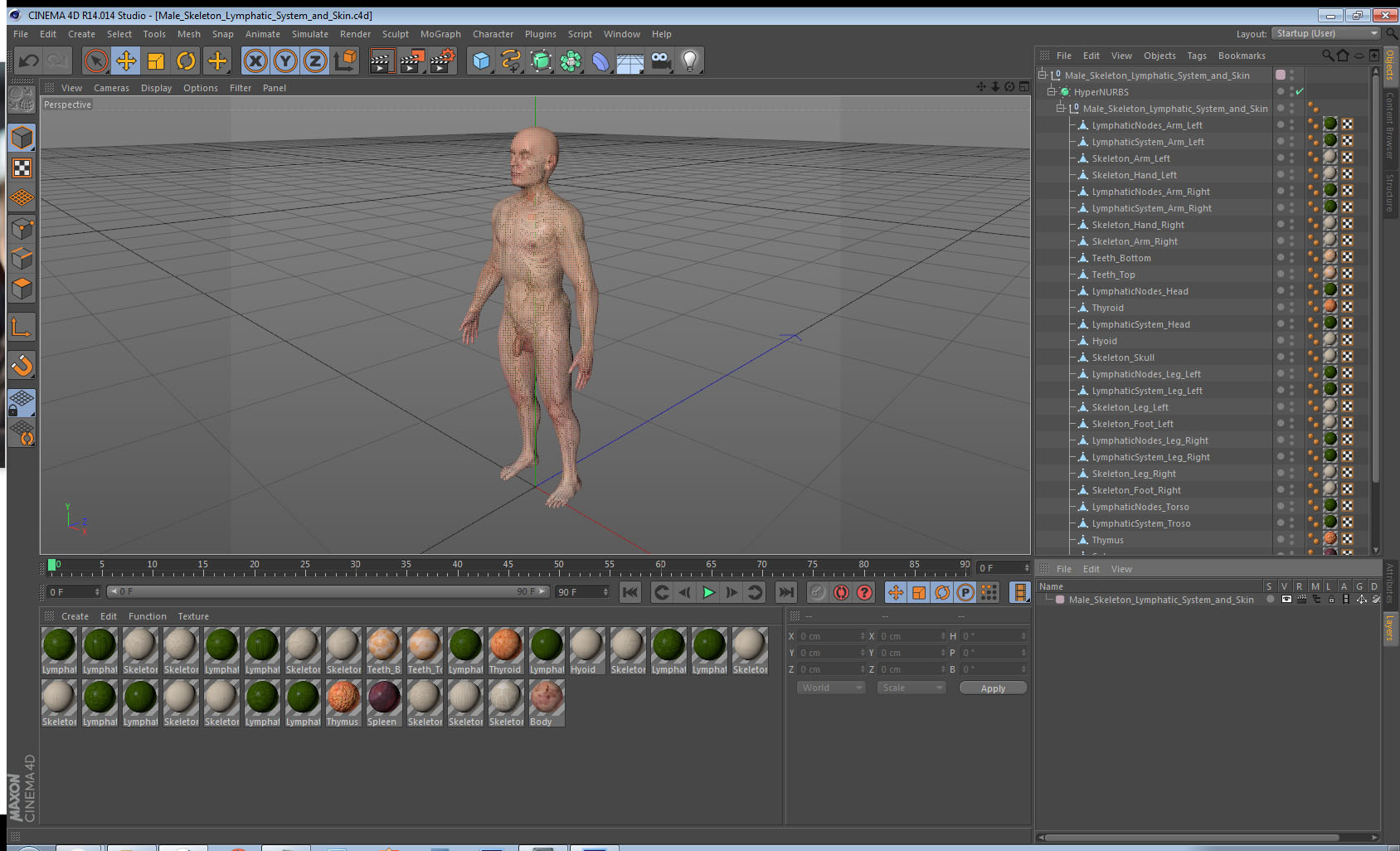Open the Array modeling objects
Viewport: 1400px width, 851px height.
click(571, 61)
